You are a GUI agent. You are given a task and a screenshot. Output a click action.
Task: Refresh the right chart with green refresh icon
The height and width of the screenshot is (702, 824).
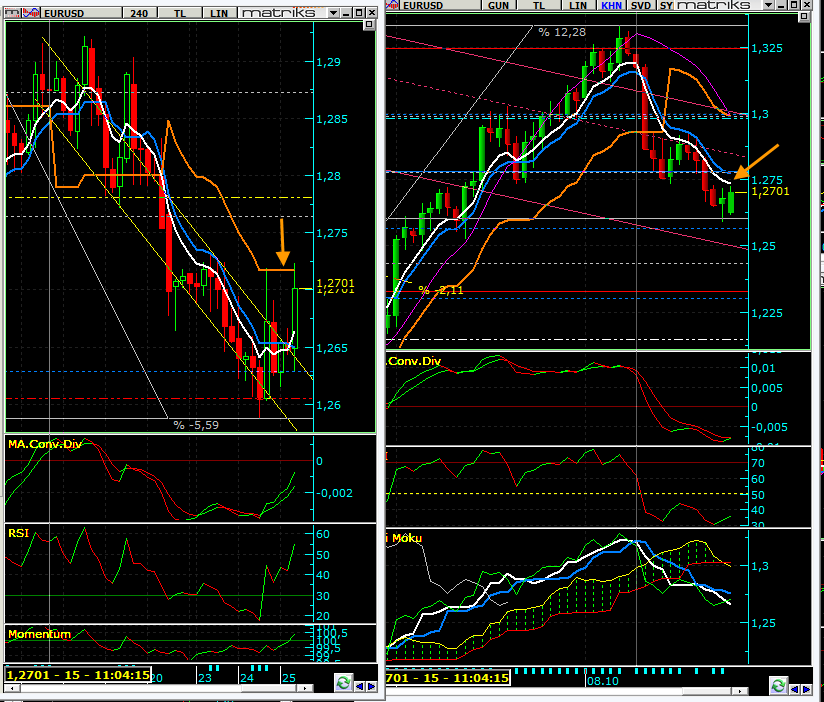pos(778,684)
